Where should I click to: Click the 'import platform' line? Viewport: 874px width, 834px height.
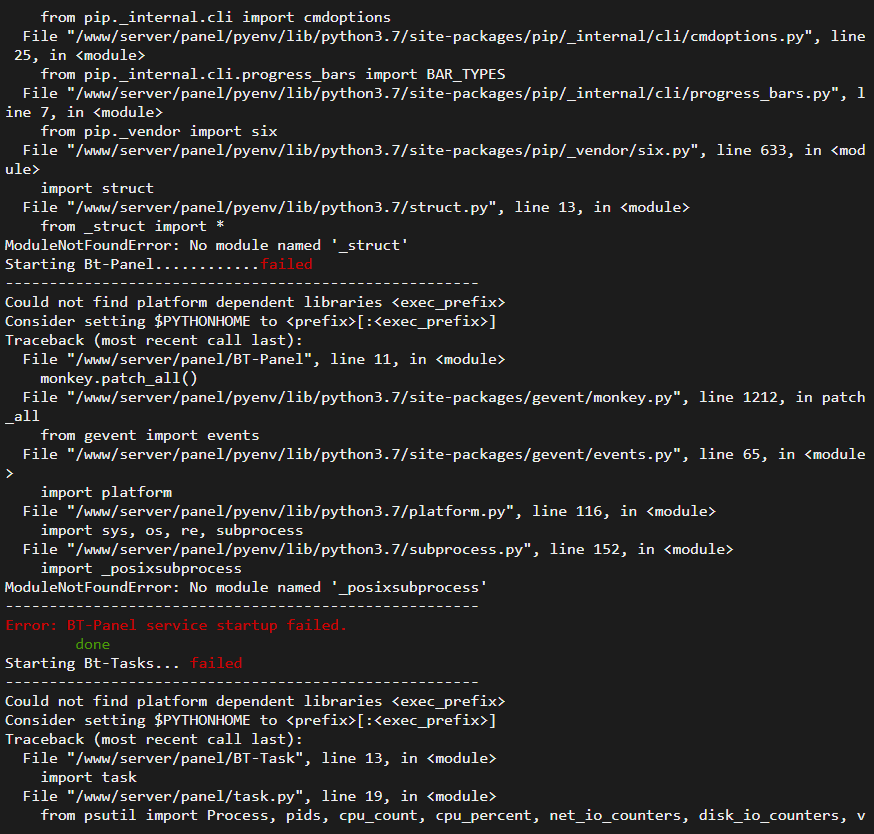coord(106,492)
